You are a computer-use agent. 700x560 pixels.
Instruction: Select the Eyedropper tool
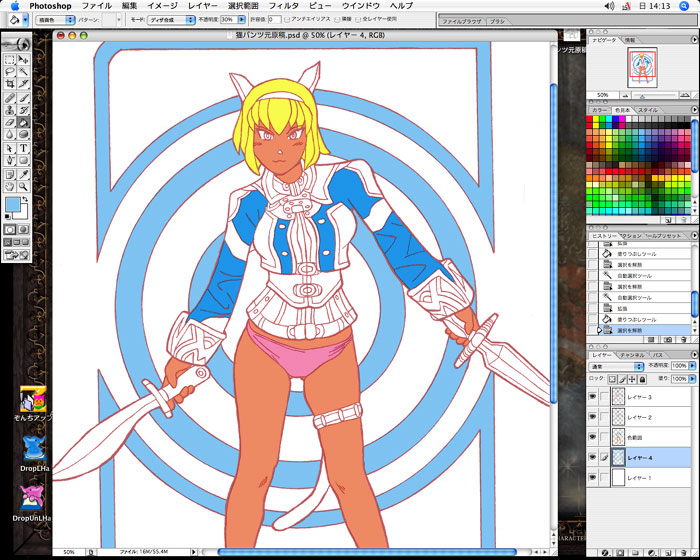point(23,174)
